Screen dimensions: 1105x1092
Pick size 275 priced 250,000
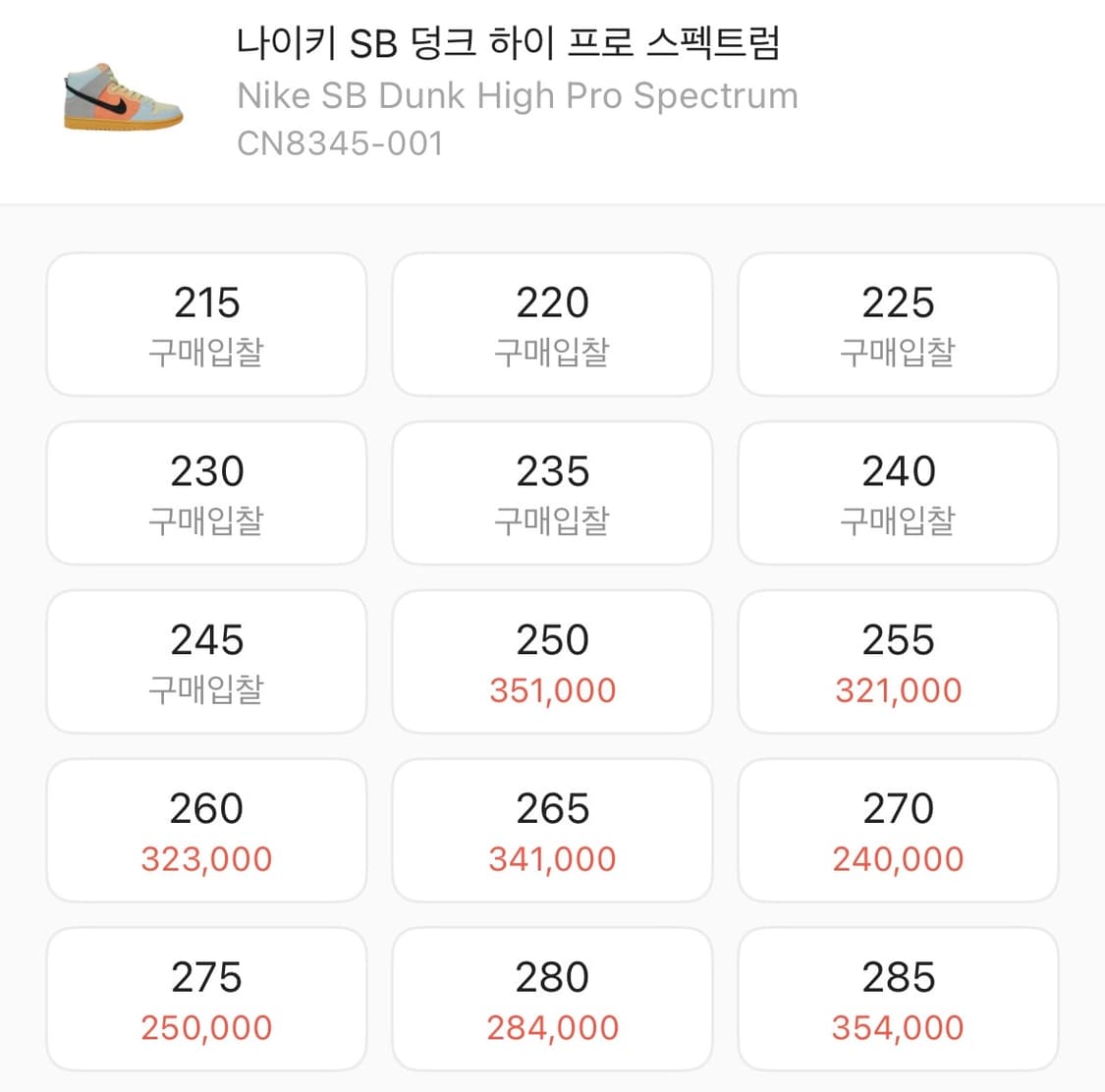[205, 999]
